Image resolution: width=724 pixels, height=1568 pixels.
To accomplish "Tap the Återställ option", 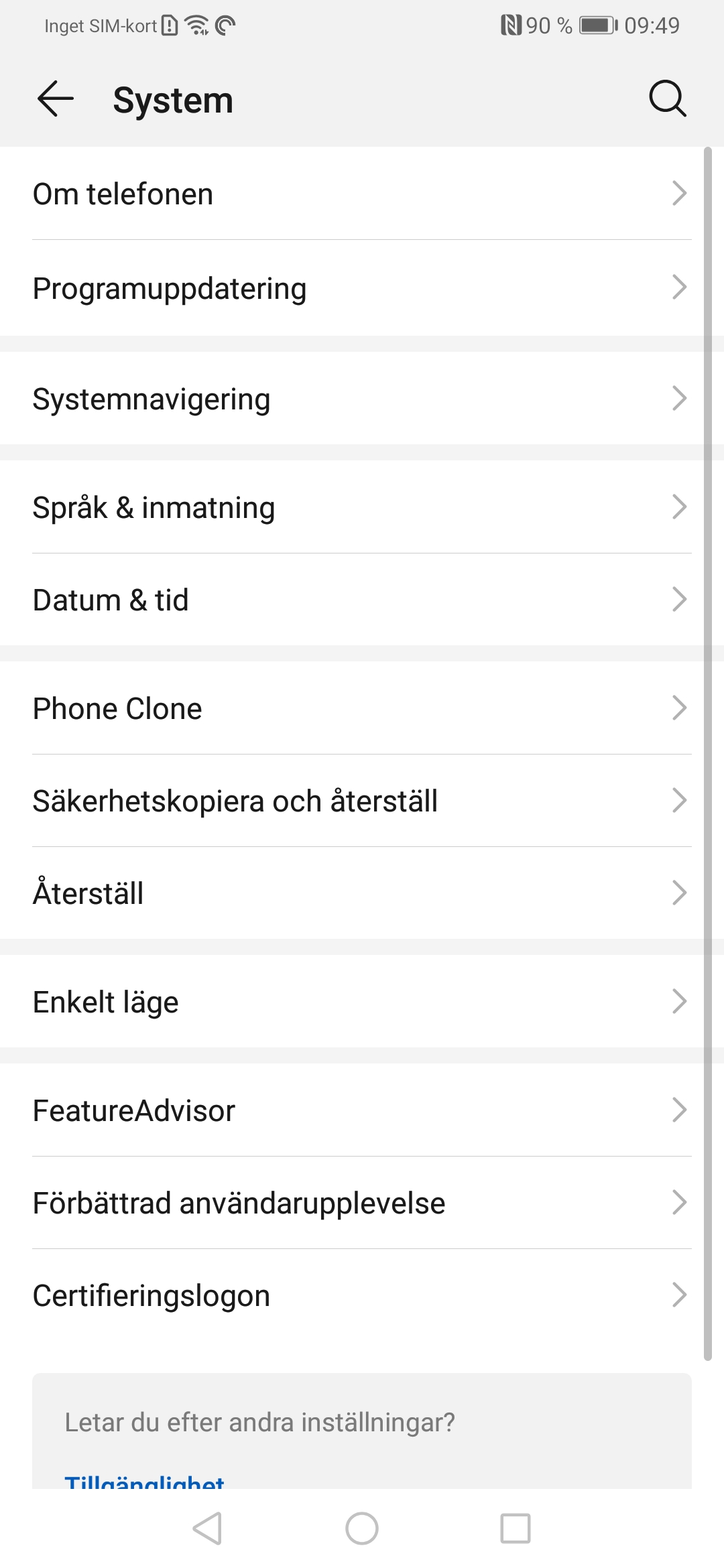I will [88, 893].
